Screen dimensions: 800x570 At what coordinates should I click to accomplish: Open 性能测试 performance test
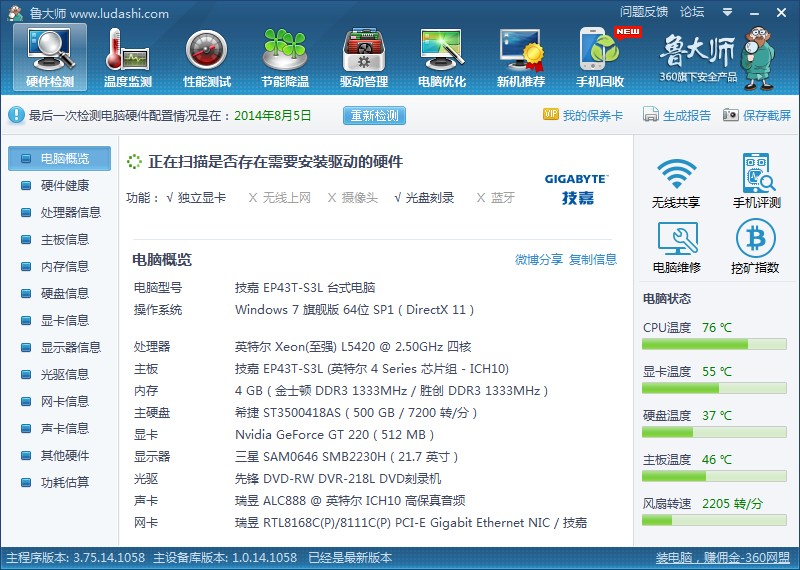pyautogui.click(x=207, y=58)
